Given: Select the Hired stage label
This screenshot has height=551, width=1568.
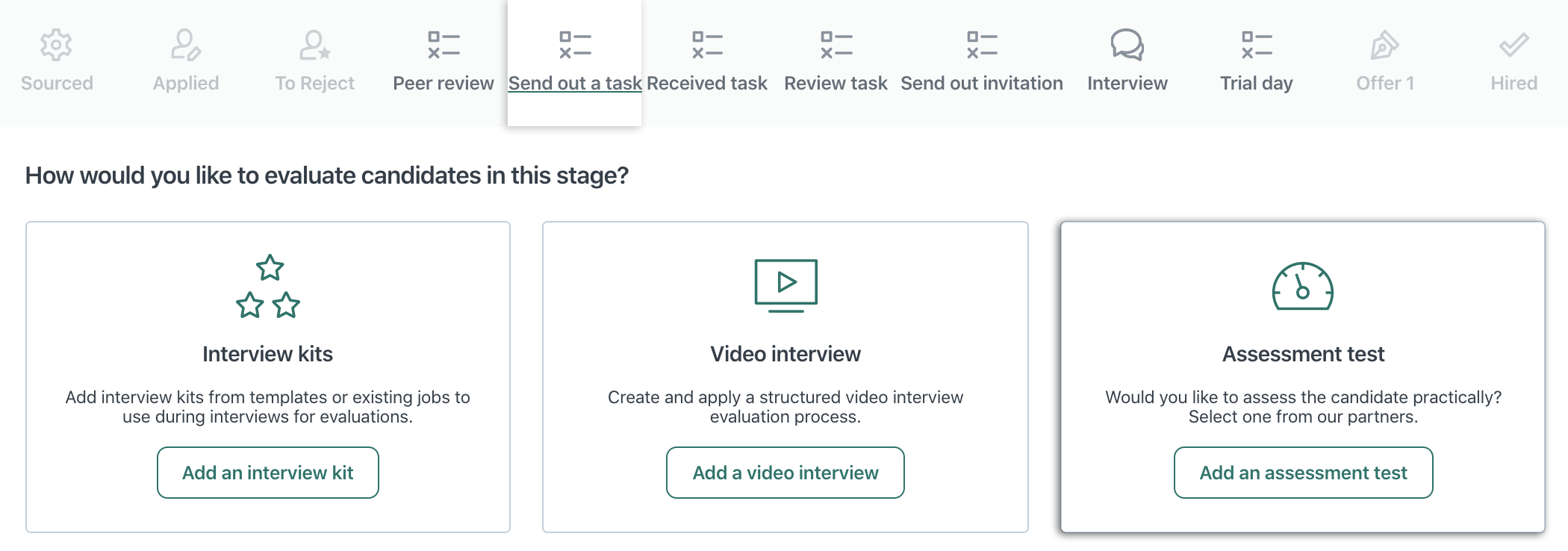Looking at the screenshot, I should click(x=1514, y=83).
